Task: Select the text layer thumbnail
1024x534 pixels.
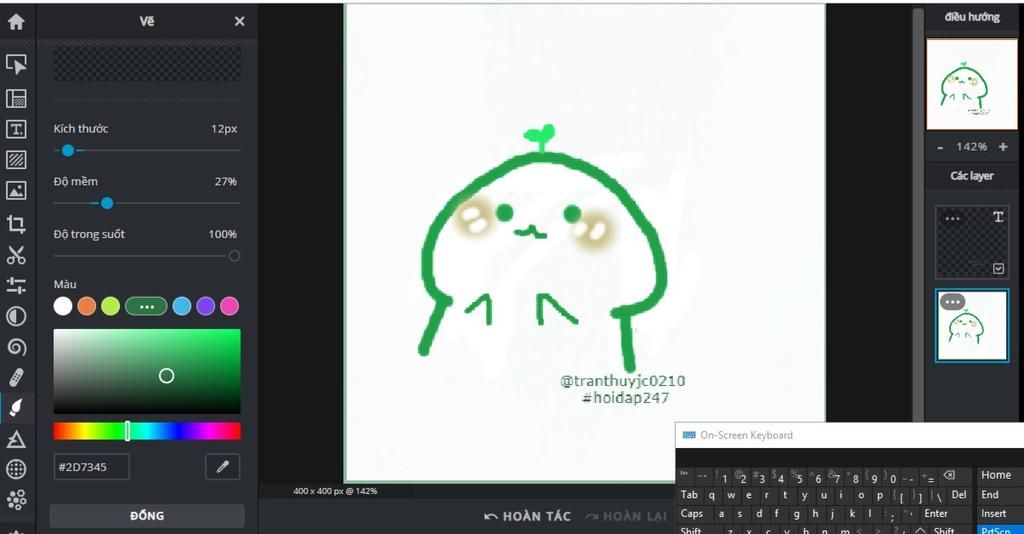Action: click(972, 243)
